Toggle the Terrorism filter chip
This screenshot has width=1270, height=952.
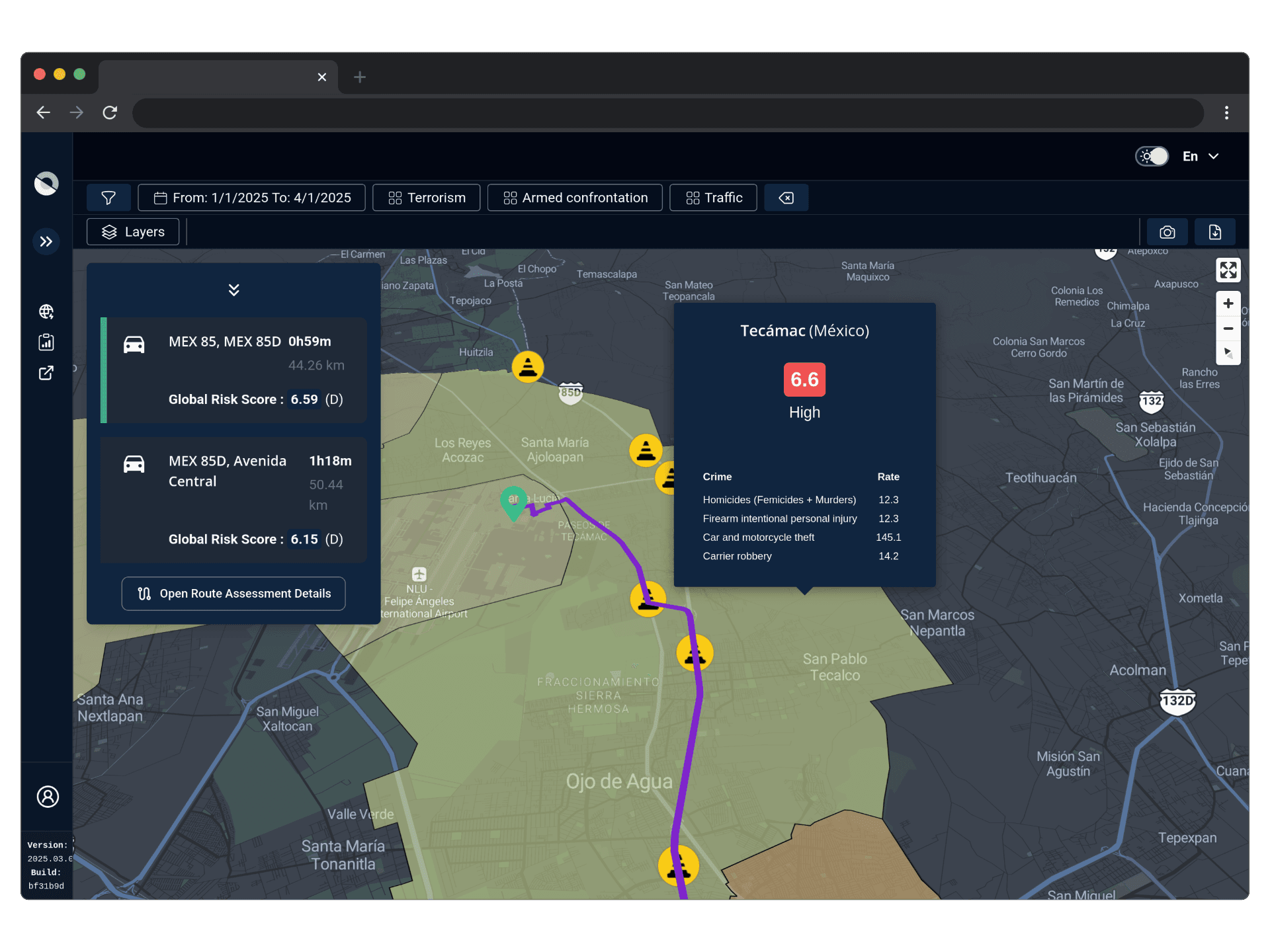pyautogui.click(x=427, y=198)
